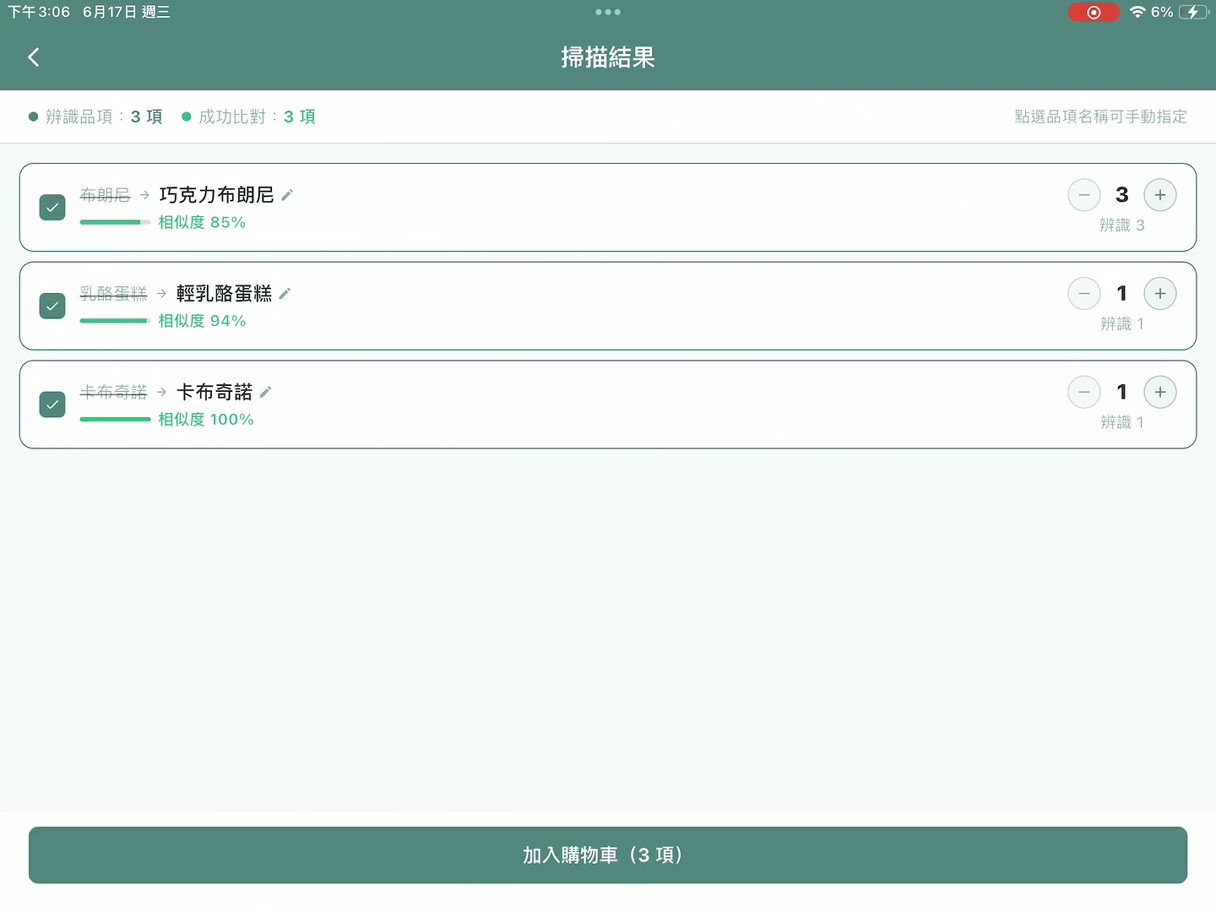1216x912 pixels.
Task: Click the 94% similarity bar
Action: click(x=115, y=321)
